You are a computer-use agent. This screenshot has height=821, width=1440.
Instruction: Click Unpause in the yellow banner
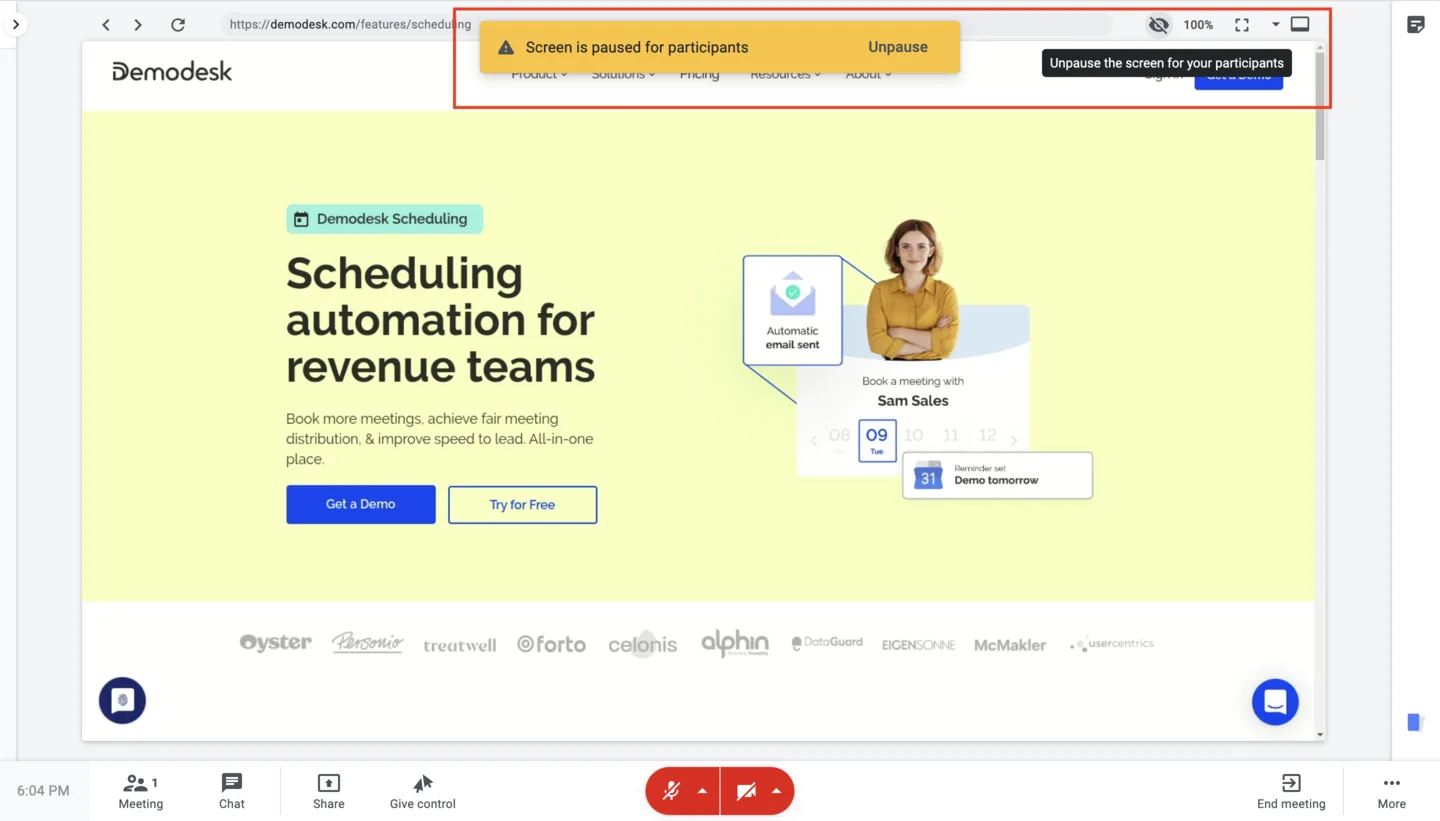click(x=898, y=47)
